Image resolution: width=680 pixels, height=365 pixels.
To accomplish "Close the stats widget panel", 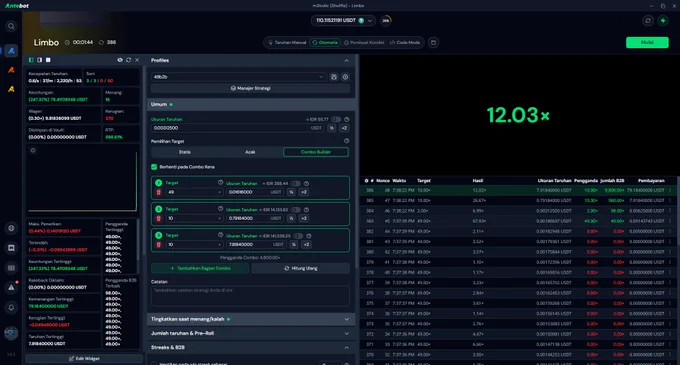I will tap(137, 60).
